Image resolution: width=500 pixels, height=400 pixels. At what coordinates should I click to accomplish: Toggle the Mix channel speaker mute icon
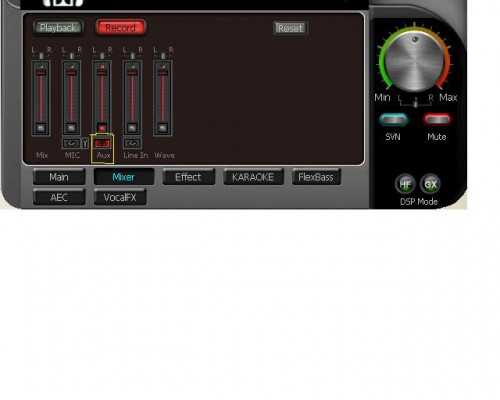[x=41, y=128]
